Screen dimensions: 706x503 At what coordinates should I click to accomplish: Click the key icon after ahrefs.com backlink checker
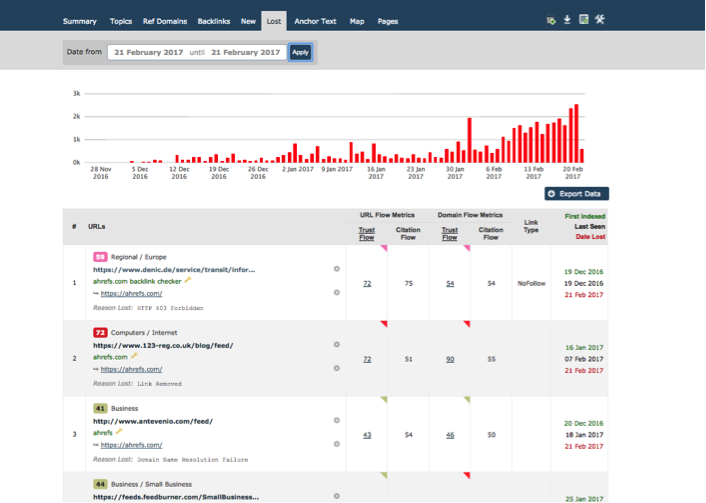tap(188, 280)
